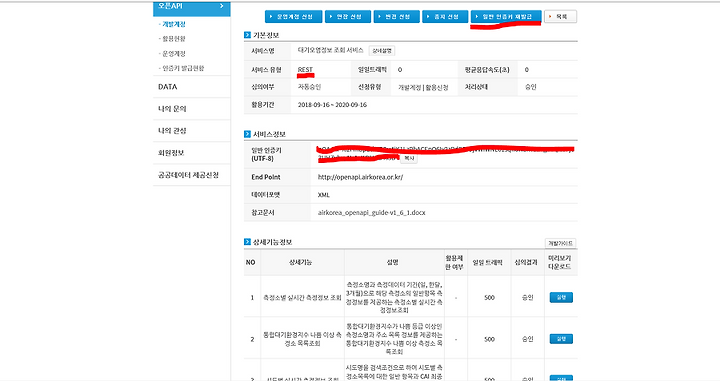Run 실행 for 통합대기환경지수 나쁨 이상 측정소 목록조회

(561, 339)
